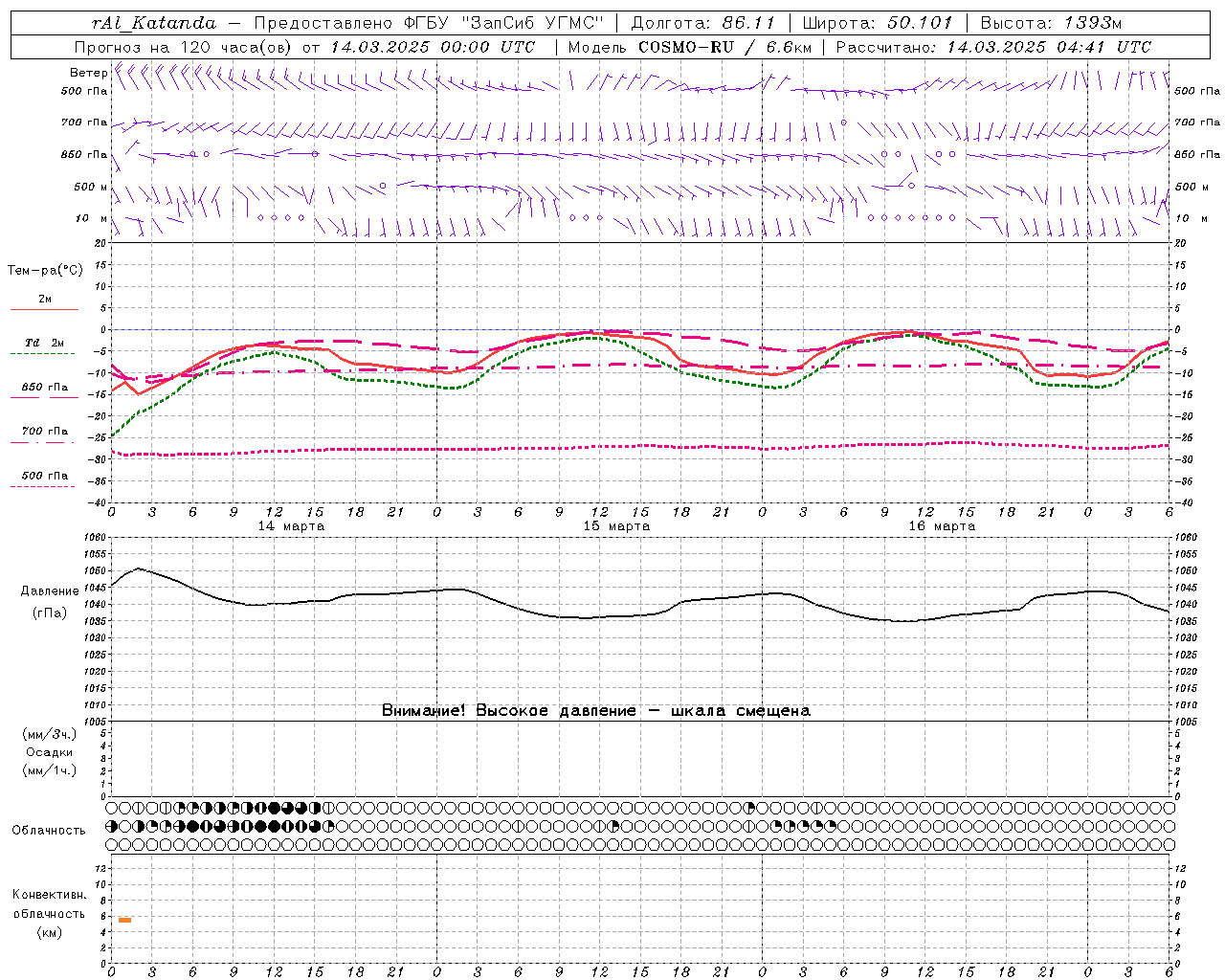Click the 2м temperature legend line sample
The width and height of the screenshot is (1225, 980).
[44, 309]
